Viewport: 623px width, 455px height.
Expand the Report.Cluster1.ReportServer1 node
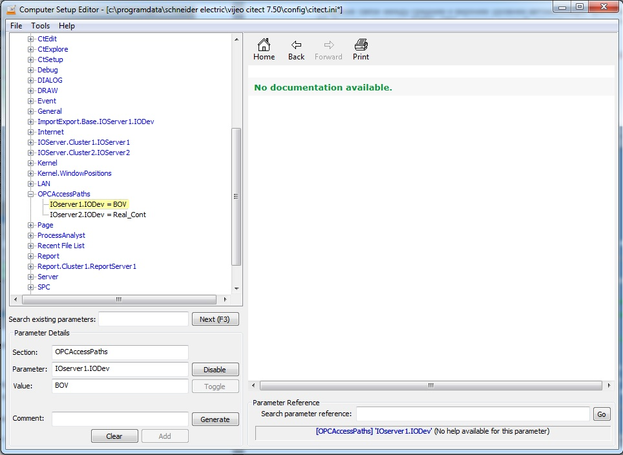[31, 266]
